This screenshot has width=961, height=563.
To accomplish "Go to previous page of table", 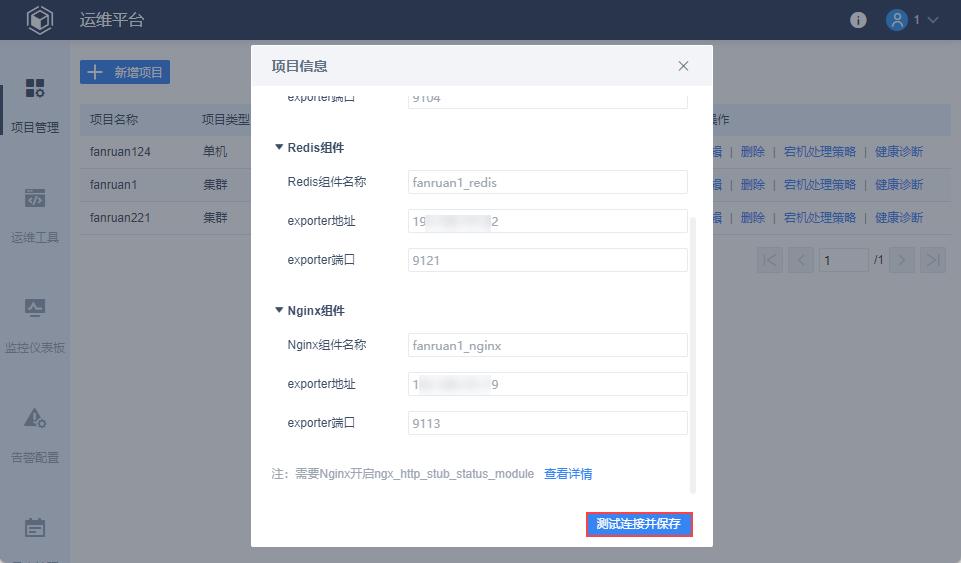I will point(801,260).
